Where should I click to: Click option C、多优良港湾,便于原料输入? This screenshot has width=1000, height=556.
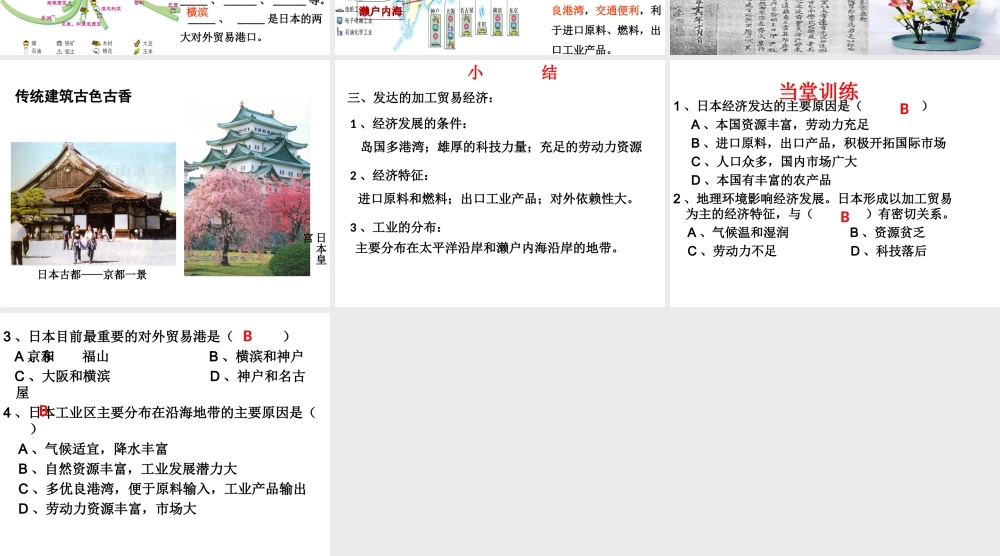pyautogui.click(x=162, y=488)
